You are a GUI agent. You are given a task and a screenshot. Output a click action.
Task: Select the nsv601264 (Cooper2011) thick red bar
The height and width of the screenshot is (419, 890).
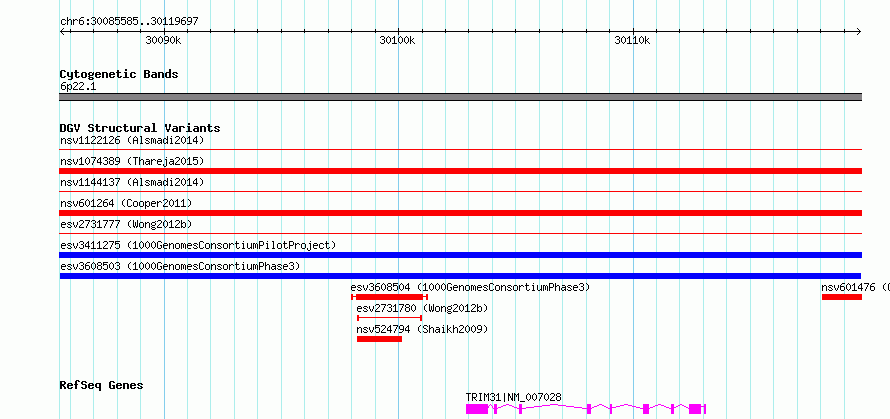pyautogui.click(x=461, y=213)
